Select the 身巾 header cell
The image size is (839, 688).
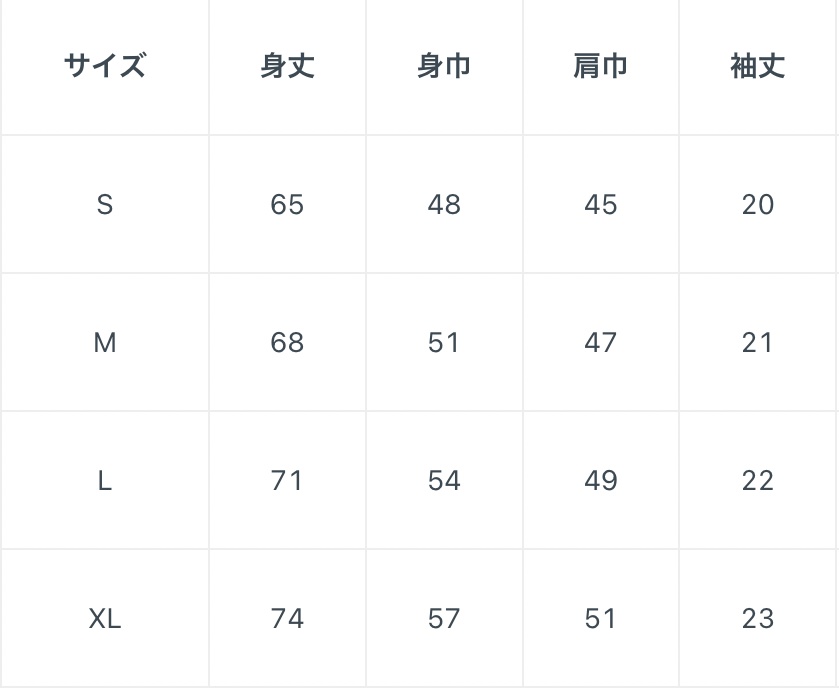(444, 67)
